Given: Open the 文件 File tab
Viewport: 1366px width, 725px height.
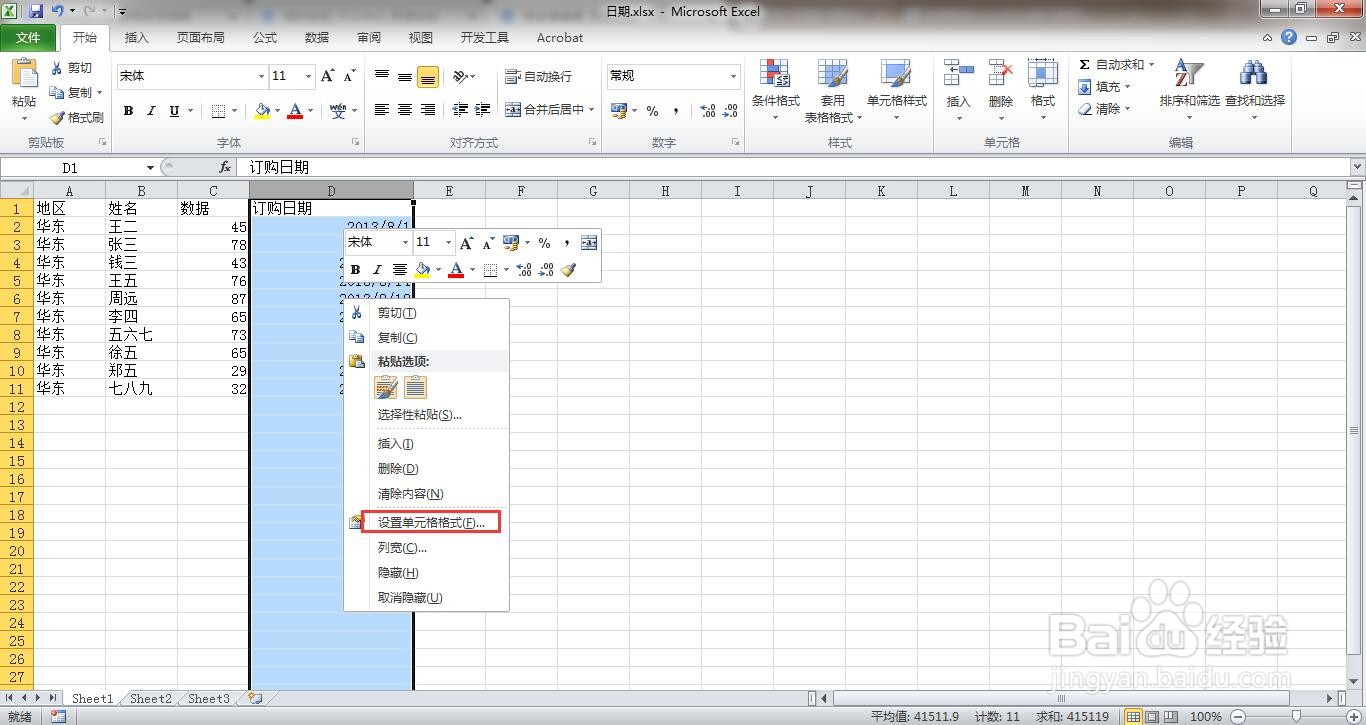Looking at the screenshot, I should (x=28, y=38).
